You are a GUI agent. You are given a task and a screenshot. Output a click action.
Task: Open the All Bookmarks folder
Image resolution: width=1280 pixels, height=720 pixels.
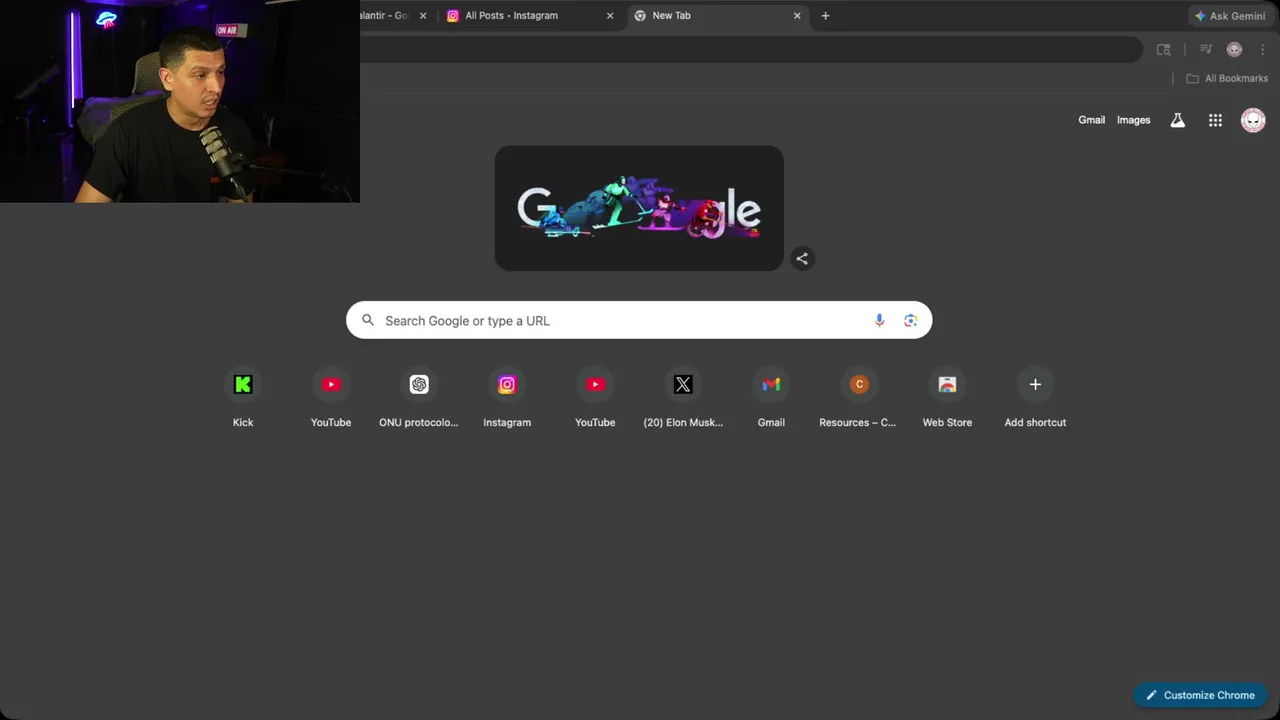1227,78
